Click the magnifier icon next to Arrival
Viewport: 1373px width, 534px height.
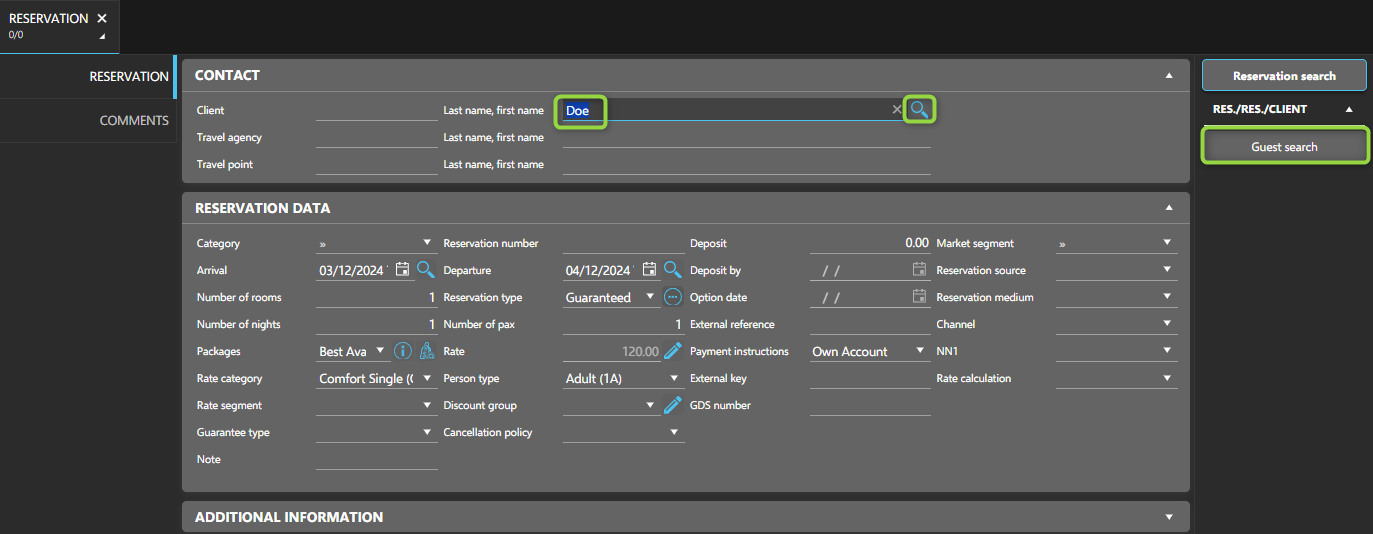(x=425, y=269)
